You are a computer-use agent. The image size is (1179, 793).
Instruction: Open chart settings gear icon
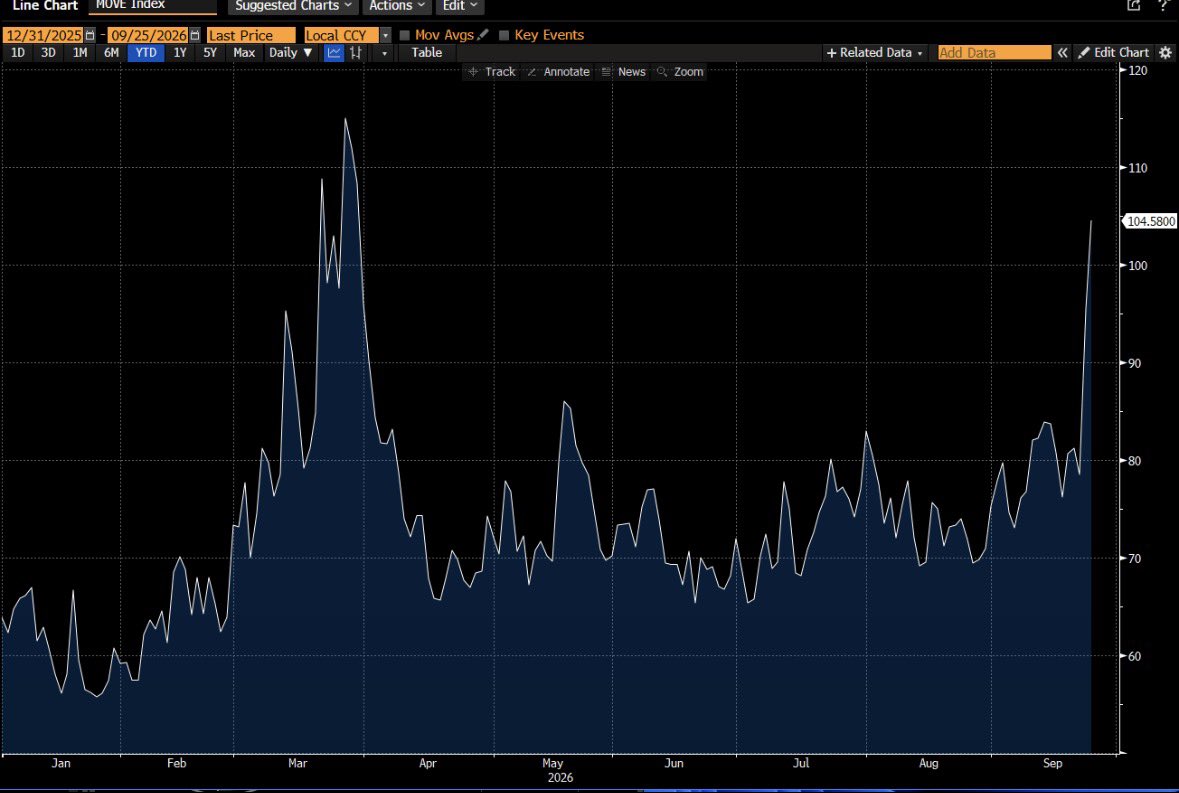click(x=1165, y=53)
